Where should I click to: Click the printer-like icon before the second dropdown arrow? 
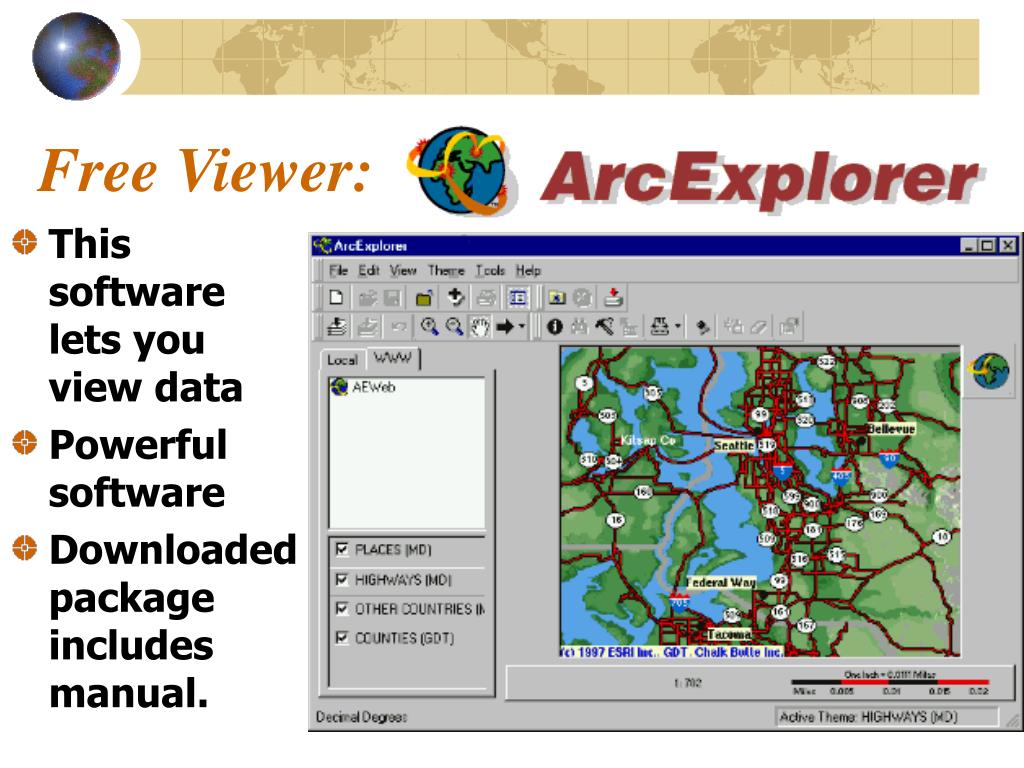[x=660, y=326]
